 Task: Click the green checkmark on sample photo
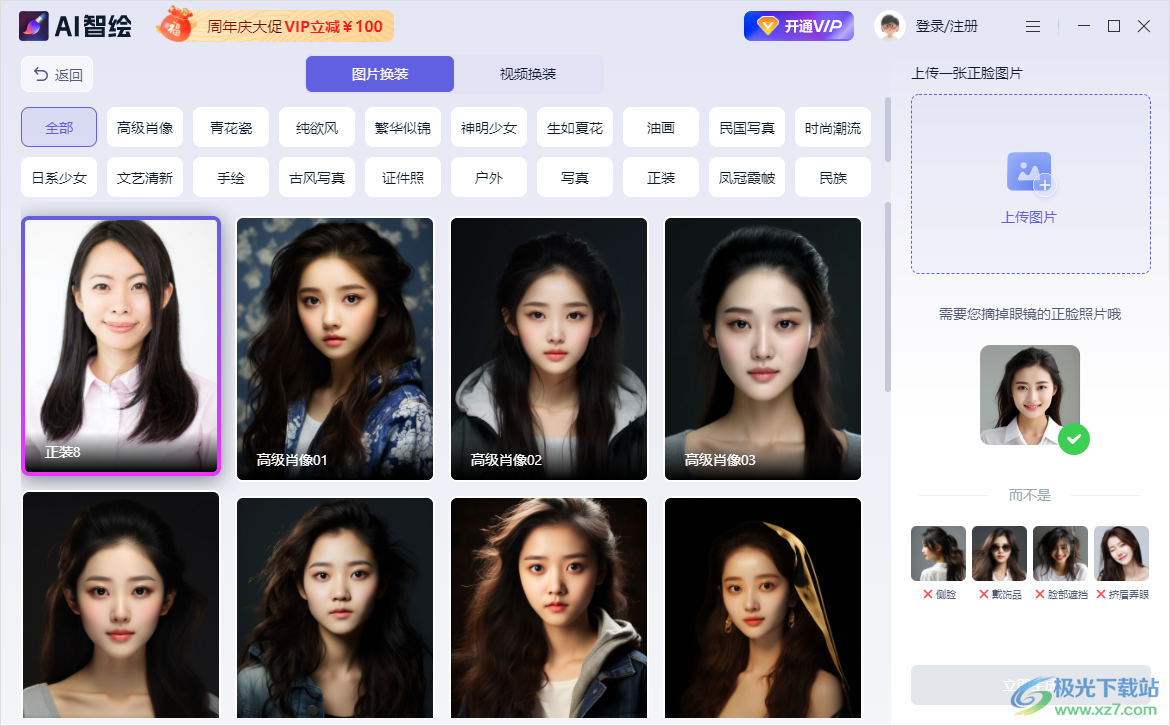point(1073,438)
